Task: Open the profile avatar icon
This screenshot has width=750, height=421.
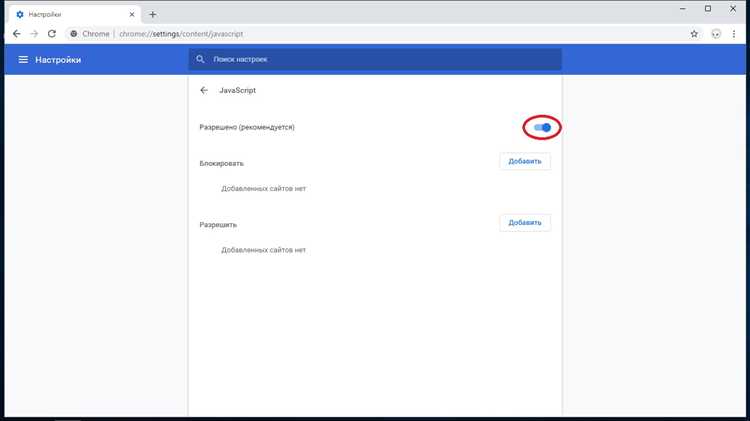Action: 716,34
